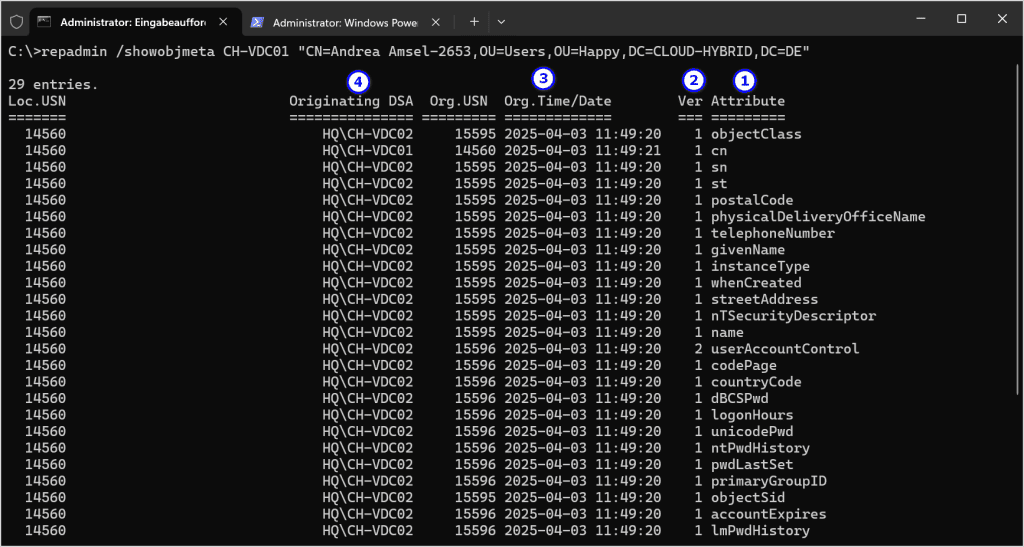Click the numbered marker 1 above Attribute
Image resolution: width=1024 pixels, height=547 pixels.
[x=746, y=81]
